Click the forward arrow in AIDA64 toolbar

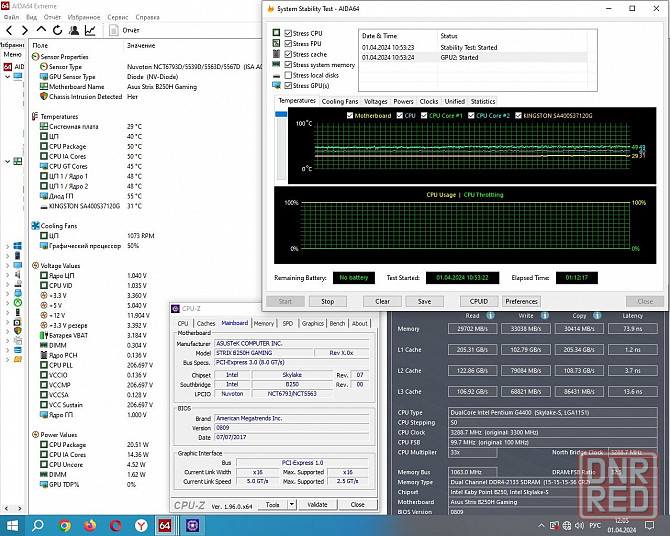coord(24,30)
